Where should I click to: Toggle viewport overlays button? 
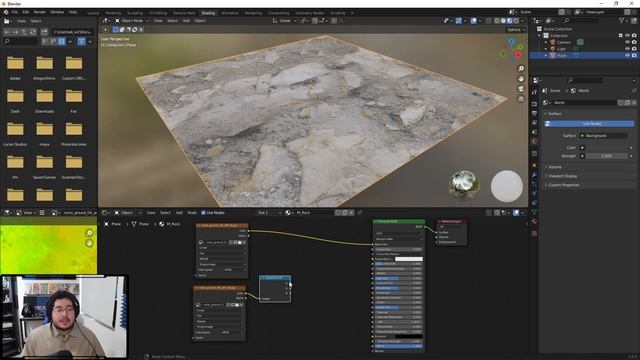[x=473, y=21]
